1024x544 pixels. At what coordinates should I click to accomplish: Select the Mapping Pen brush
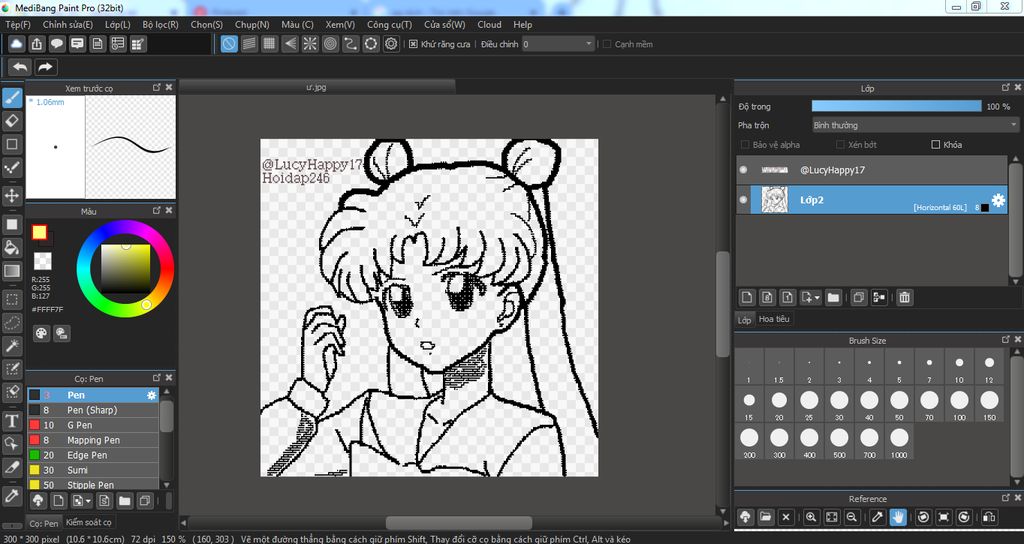[92, 440]
